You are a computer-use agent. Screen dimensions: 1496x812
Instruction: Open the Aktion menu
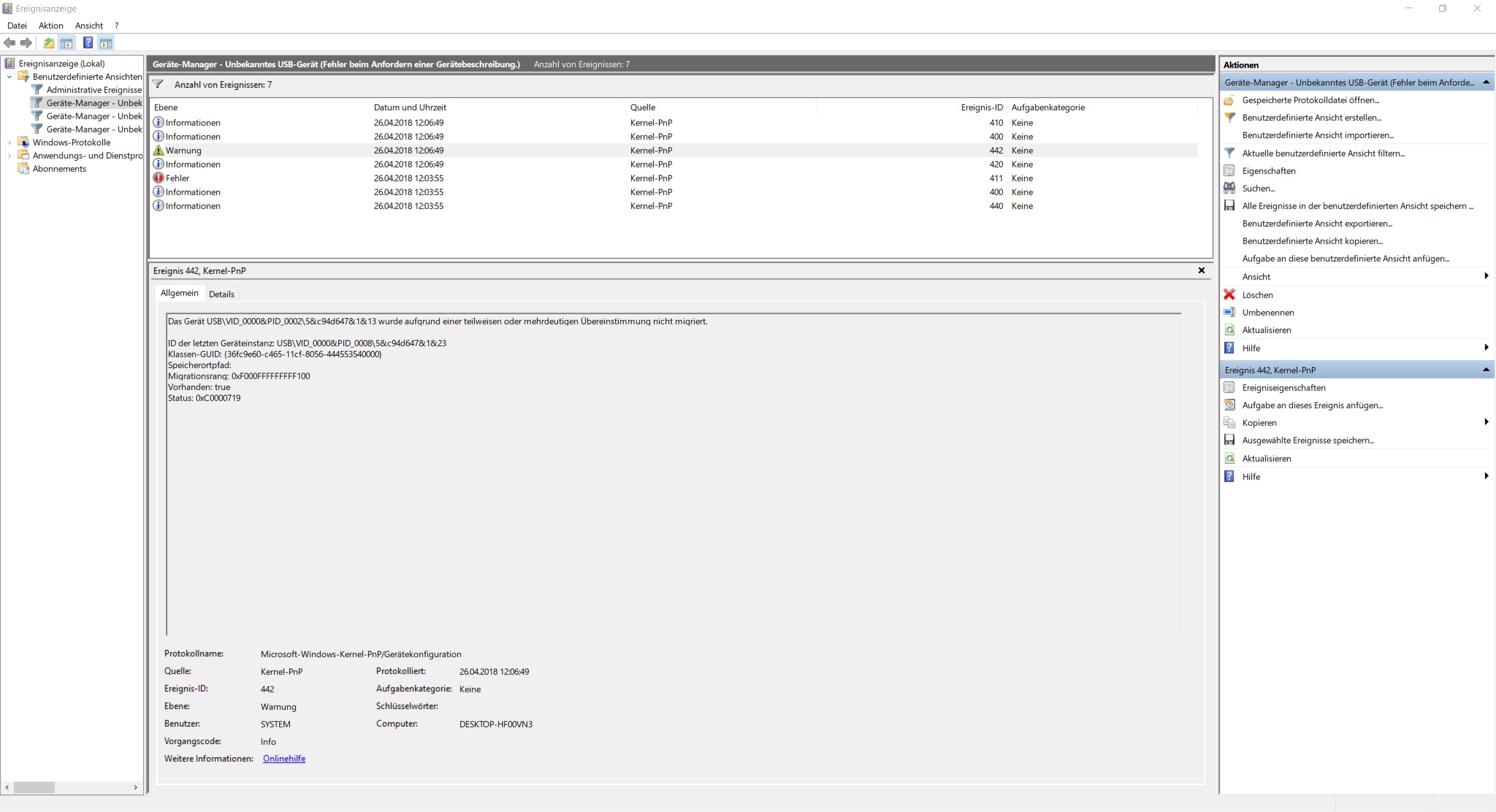pos(51,25)
